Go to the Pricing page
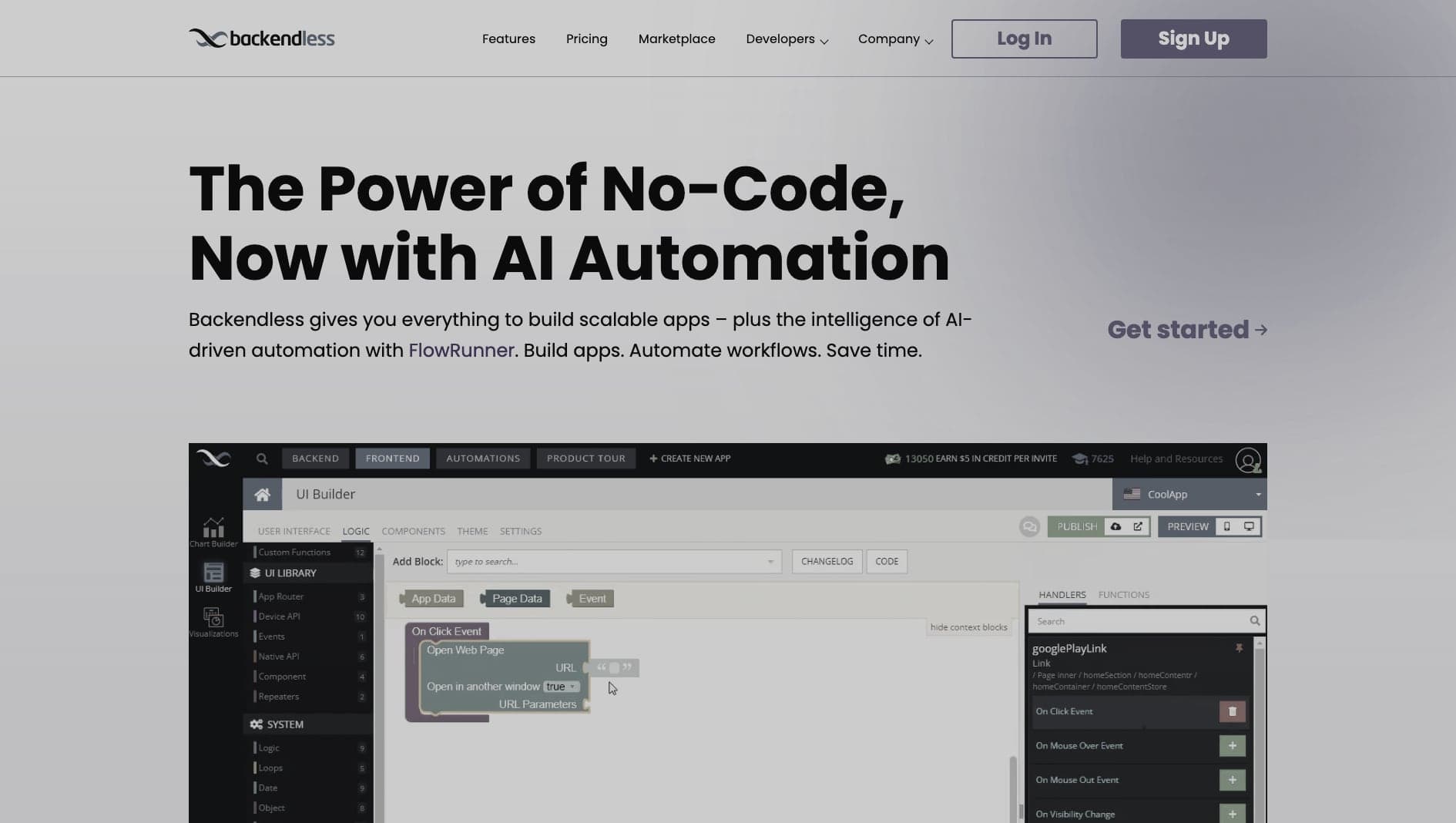1456x823 pixels. [x=587, y=39]
